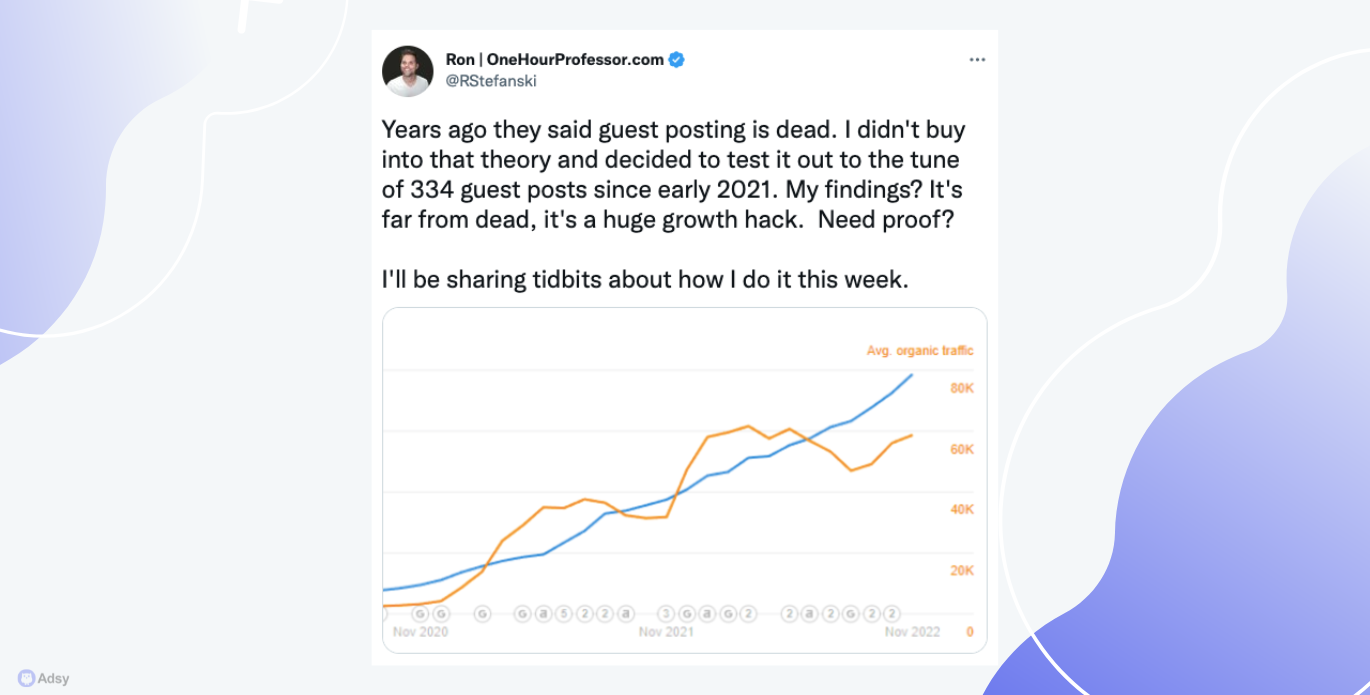Click the blue verified badge

(677, 60)
